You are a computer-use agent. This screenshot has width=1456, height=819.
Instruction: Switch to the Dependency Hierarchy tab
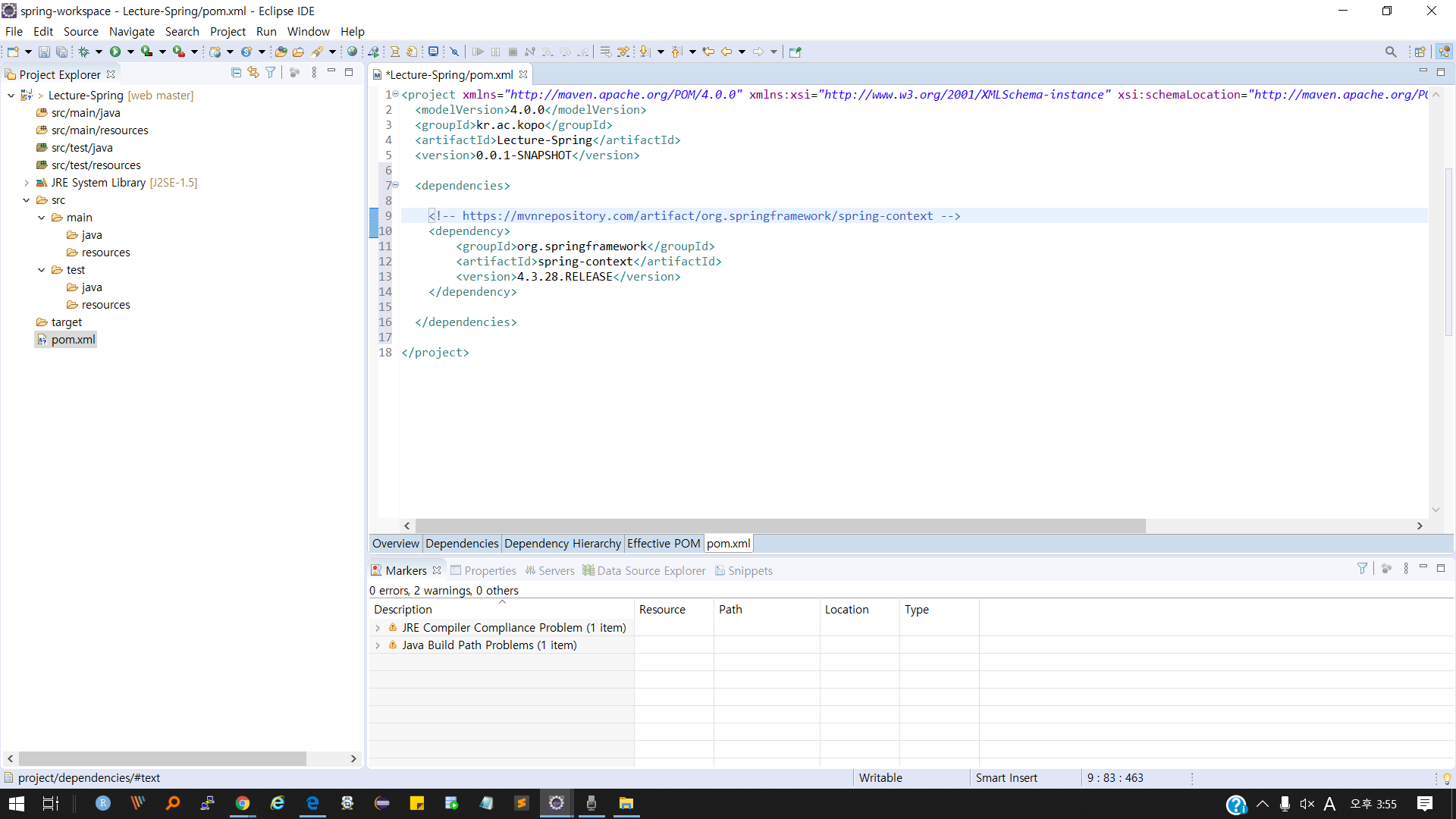[x=563, y=544]
